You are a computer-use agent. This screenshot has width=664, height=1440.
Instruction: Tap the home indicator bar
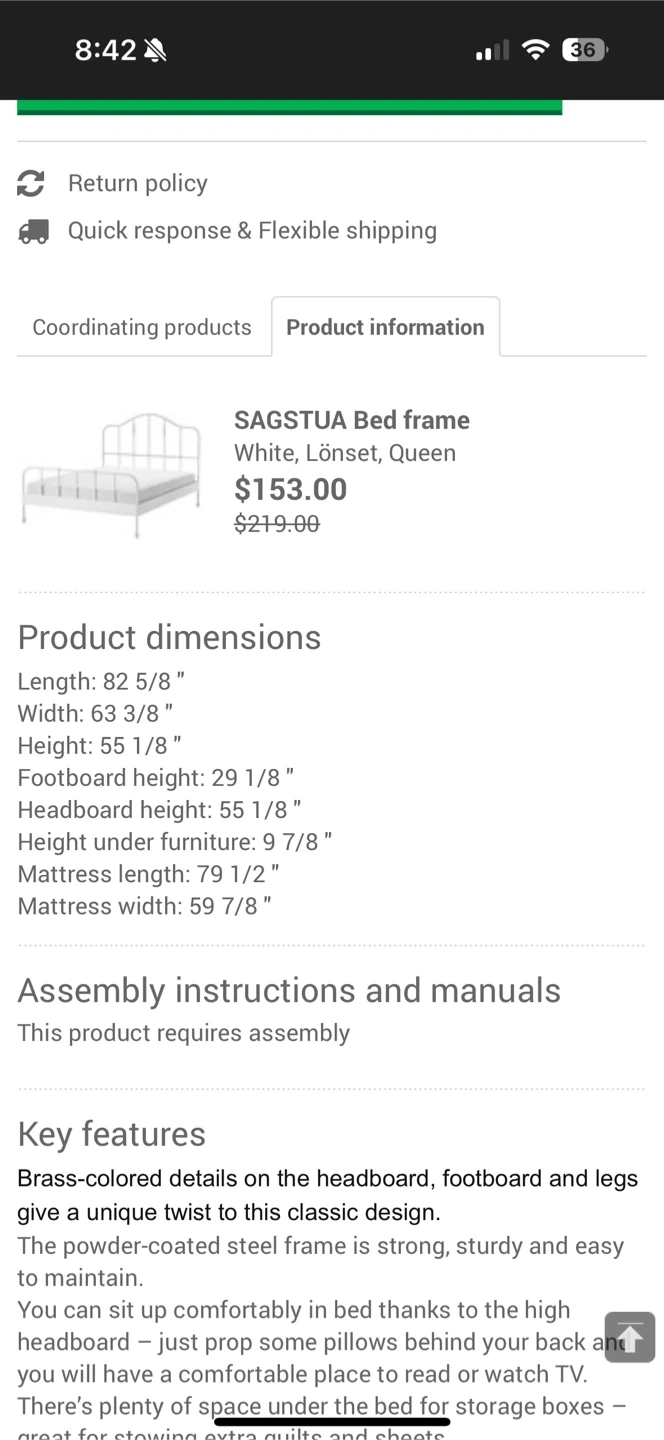(332, 1421)
